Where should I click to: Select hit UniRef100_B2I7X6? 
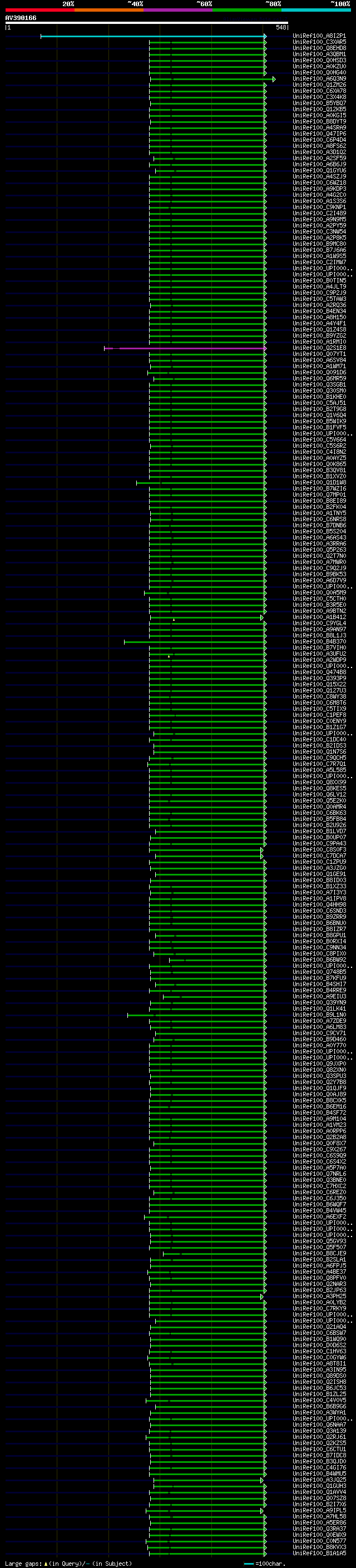point(319,1504)
